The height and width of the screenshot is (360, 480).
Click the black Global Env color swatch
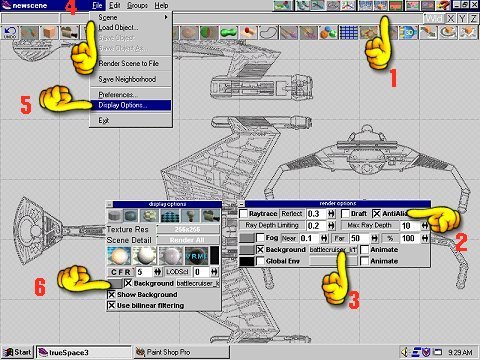click(x=247, y=261)
